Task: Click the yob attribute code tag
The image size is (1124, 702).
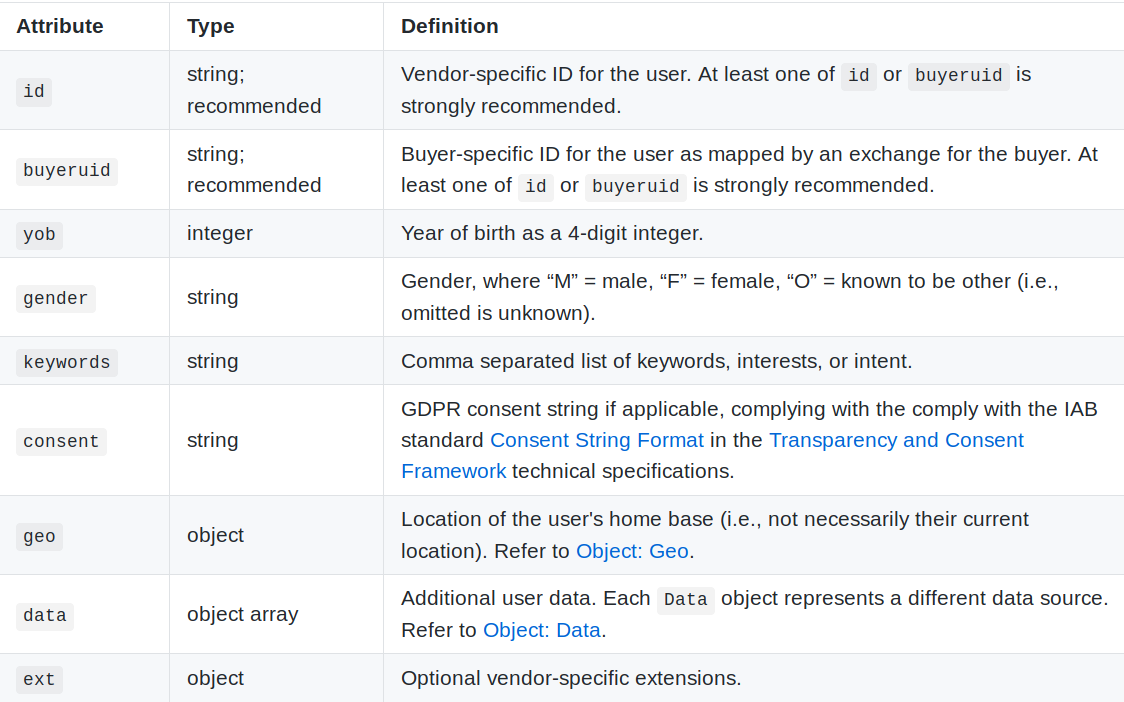Action: click(x=39, y=235)
